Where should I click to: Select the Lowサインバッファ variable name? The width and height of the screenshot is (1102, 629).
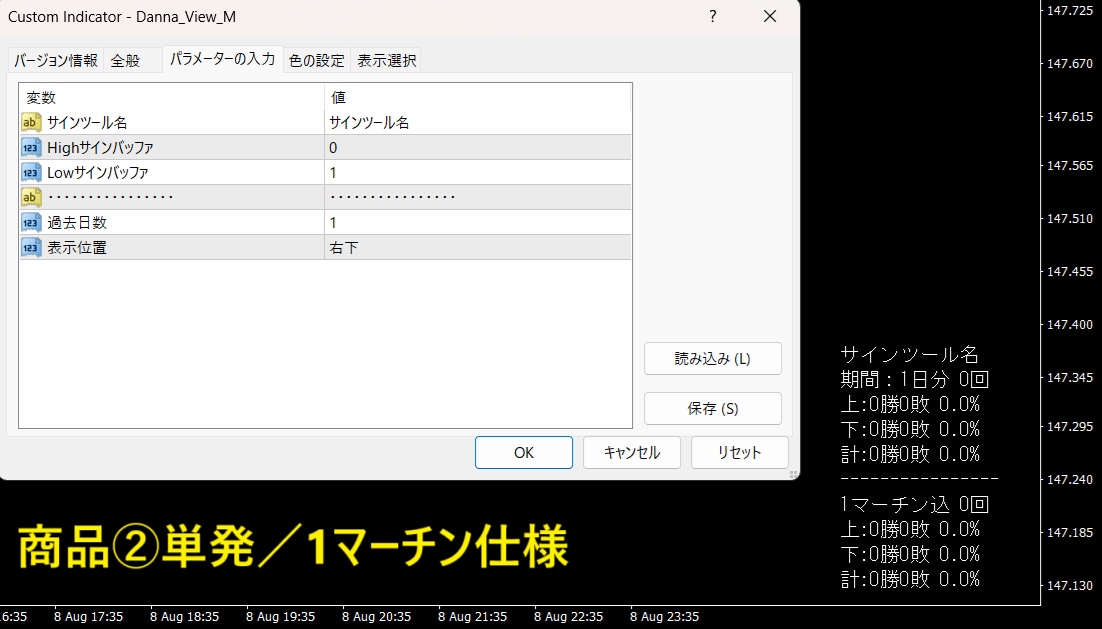coord(98,172)
